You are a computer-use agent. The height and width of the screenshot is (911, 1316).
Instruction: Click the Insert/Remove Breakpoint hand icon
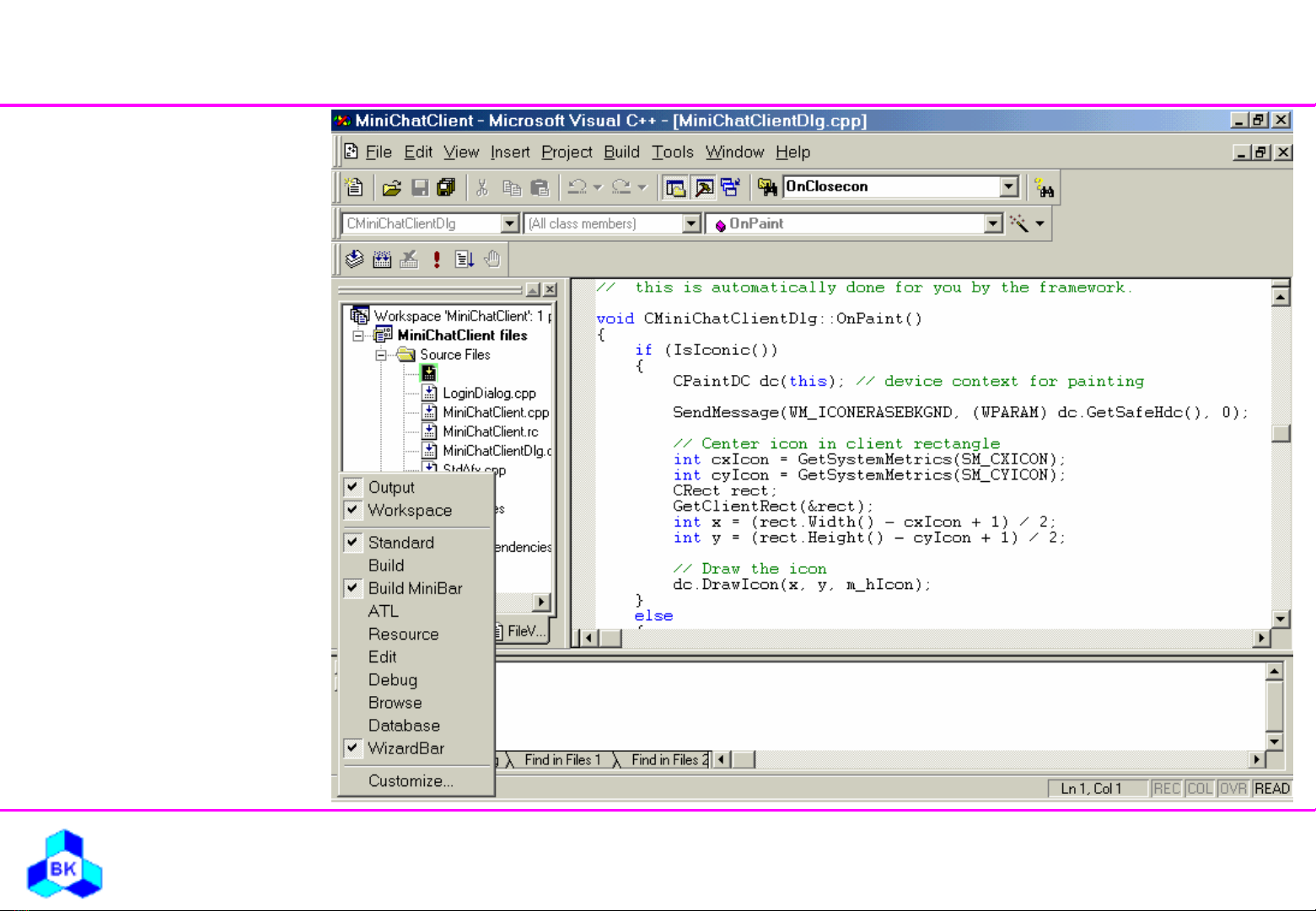pyautogui.click(x=492, y=260)
